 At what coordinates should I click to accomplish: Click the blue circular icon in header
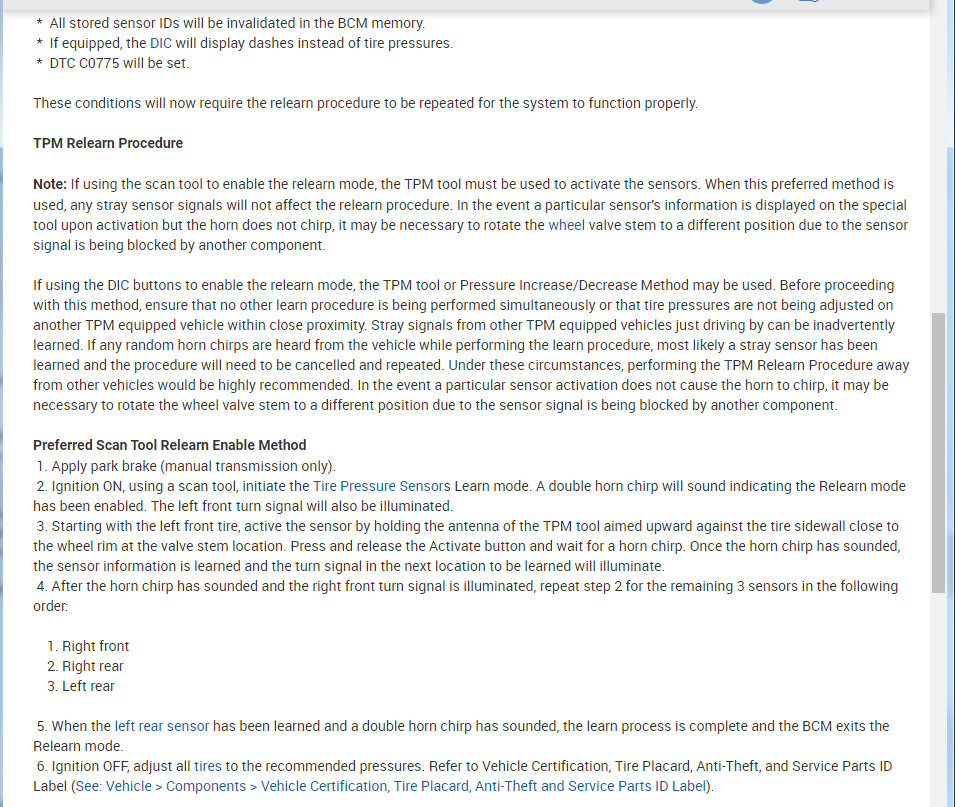click(x=762, y=3)
